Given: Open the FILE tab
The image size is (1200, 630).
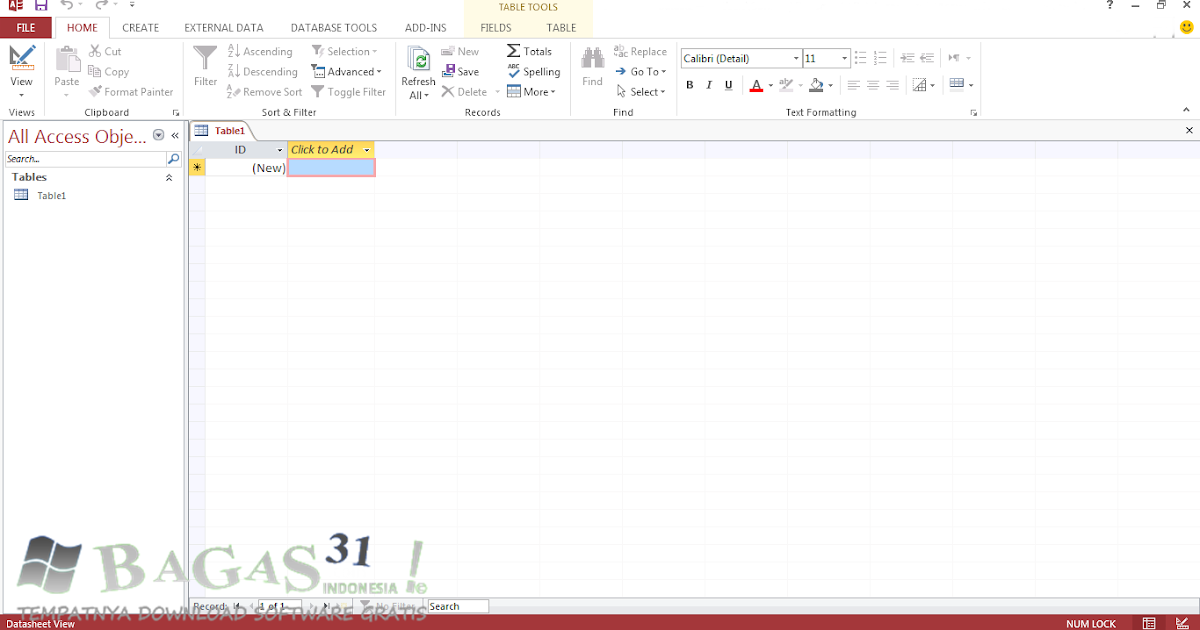Looking at the screenshot, I should click(26, 28).
